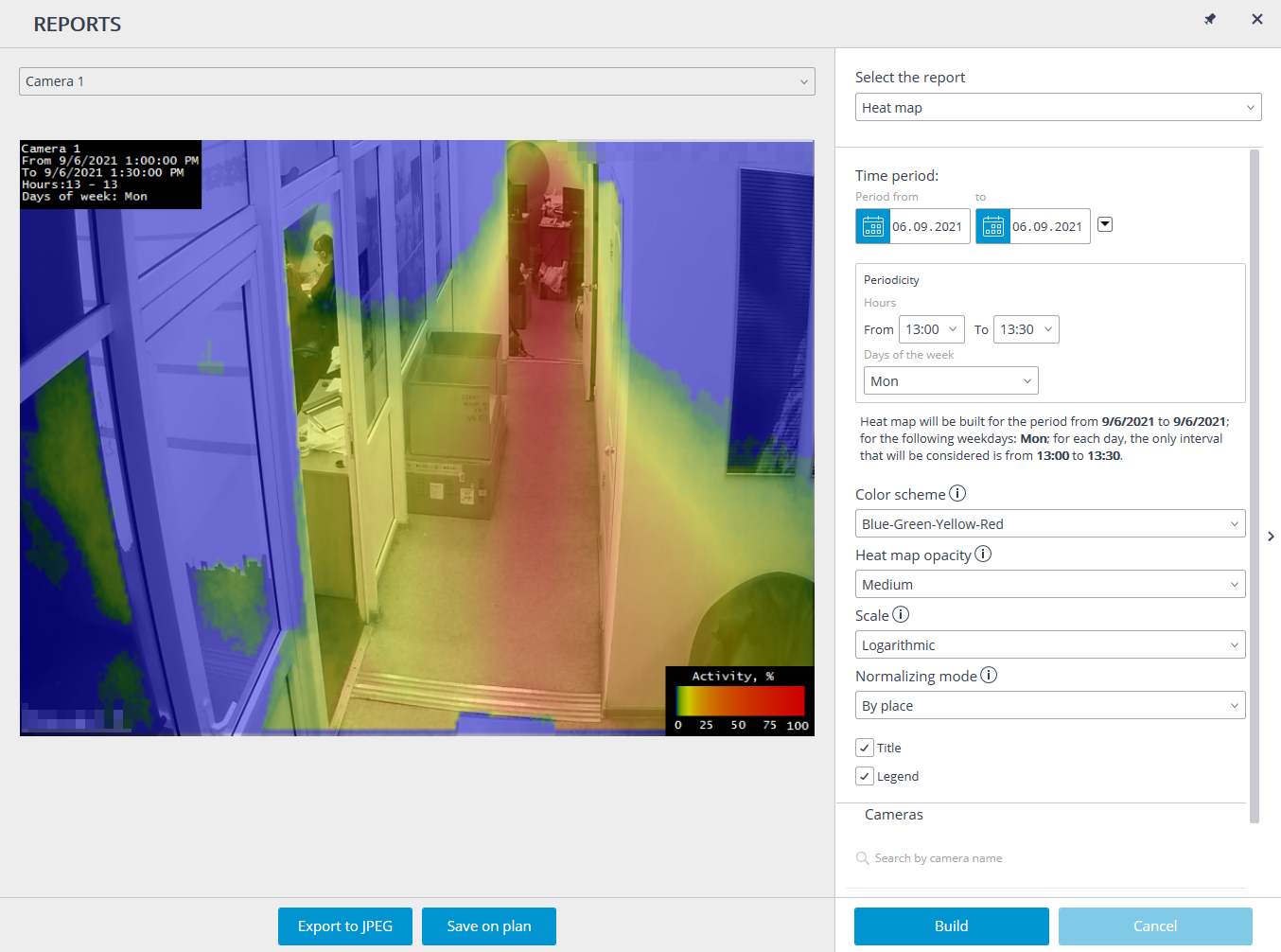
Task: Click the Export to JPEG button
Action: tap(345, 926)
